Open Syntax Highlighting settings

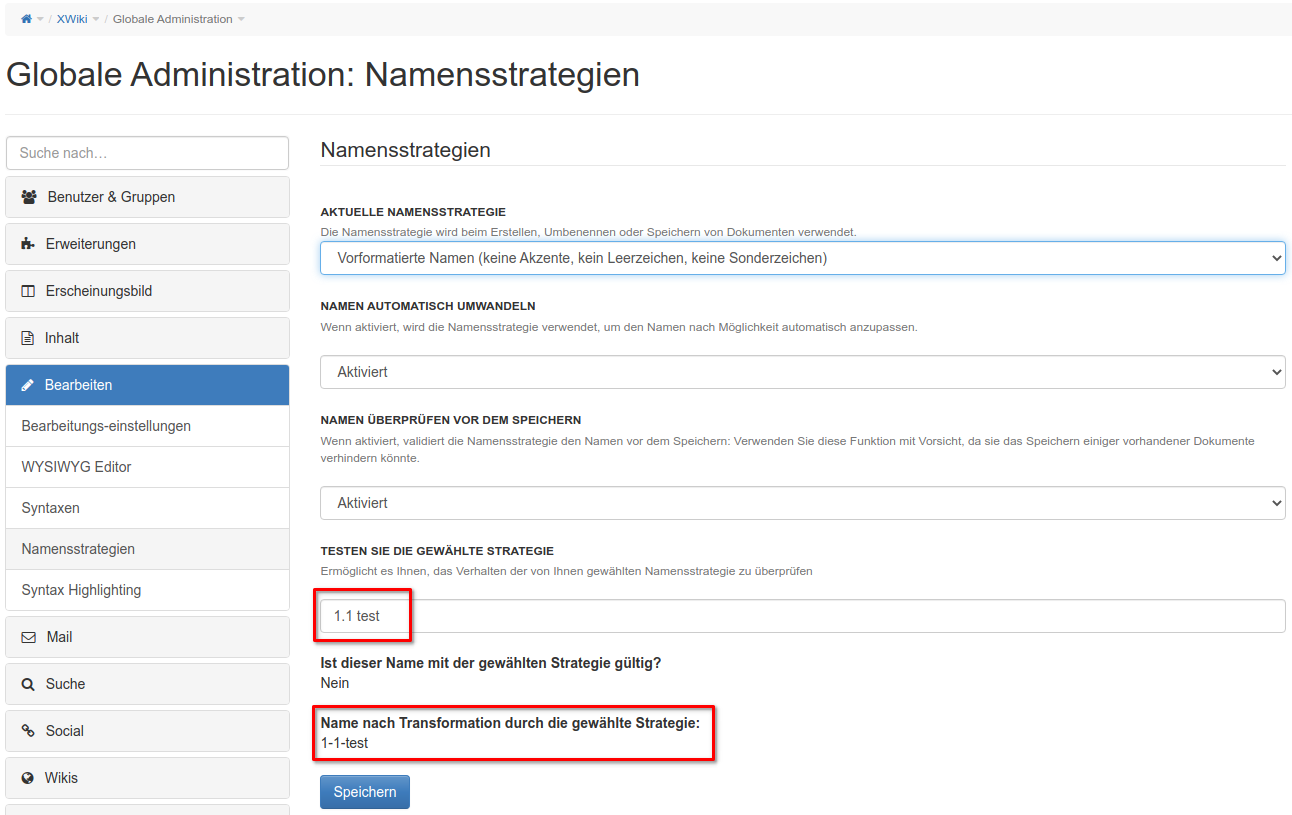click(147, 590)
